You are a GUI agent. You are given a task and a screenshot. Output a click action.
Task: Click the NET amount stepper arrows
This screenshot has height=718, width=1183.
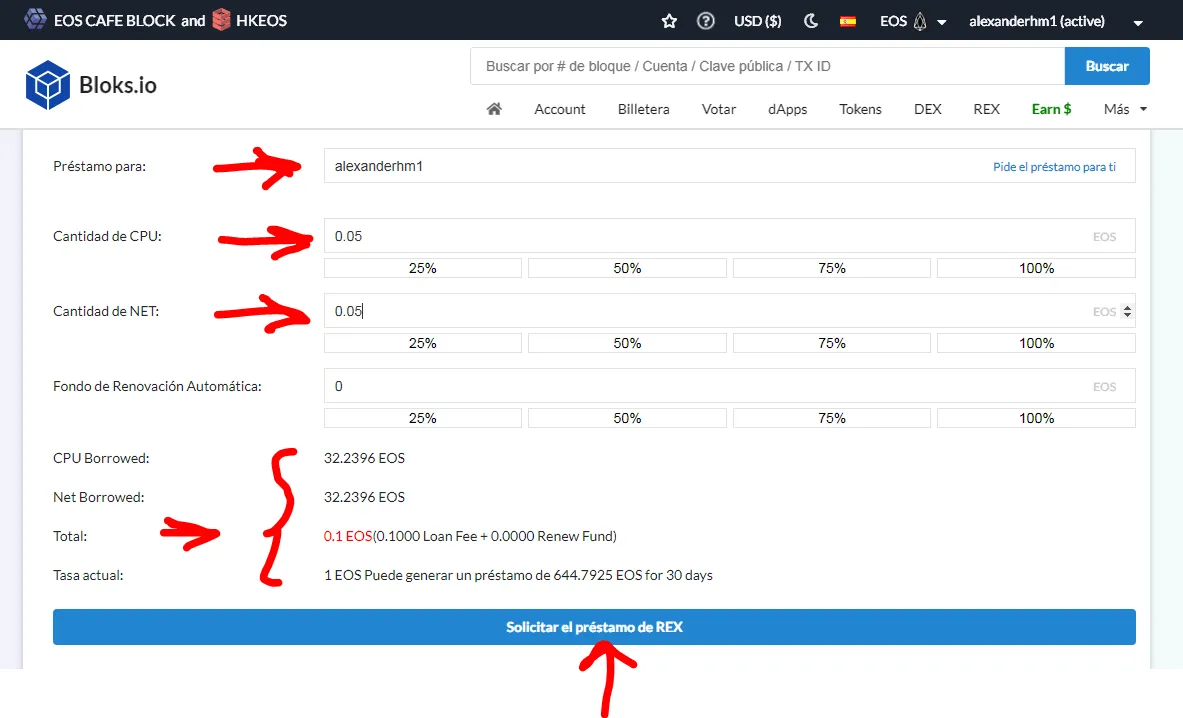1127,311
